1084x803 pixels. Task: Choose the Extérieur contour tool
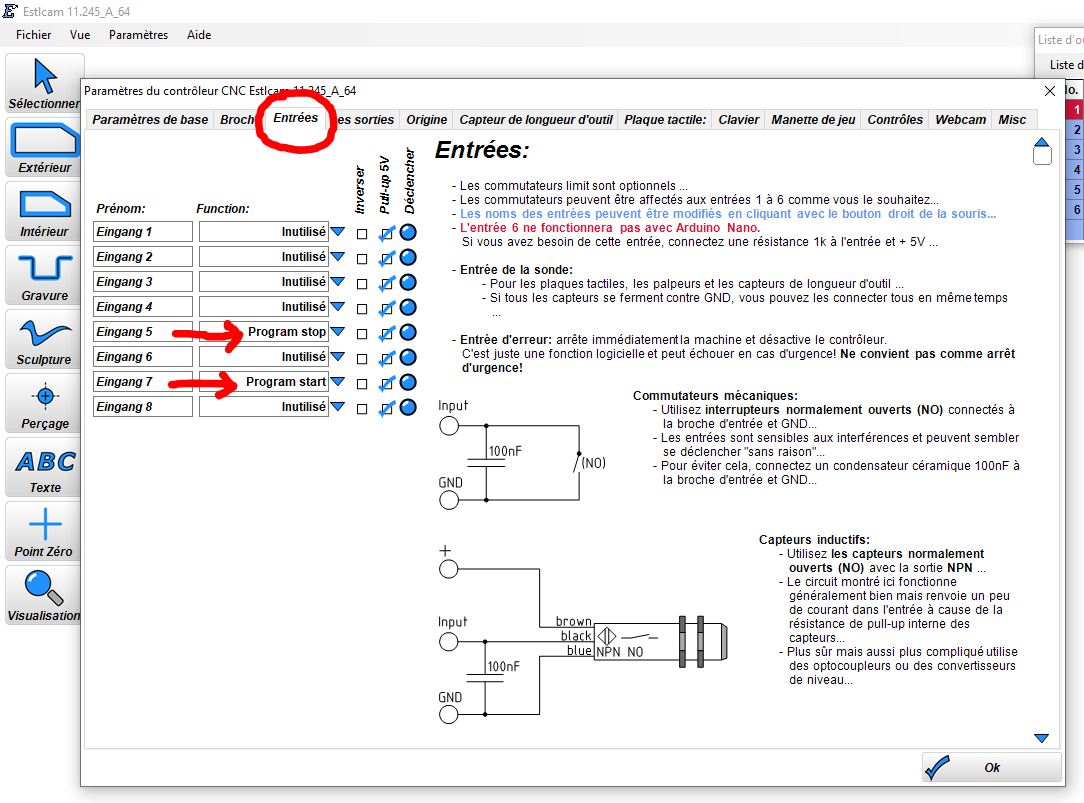(43, 148)
